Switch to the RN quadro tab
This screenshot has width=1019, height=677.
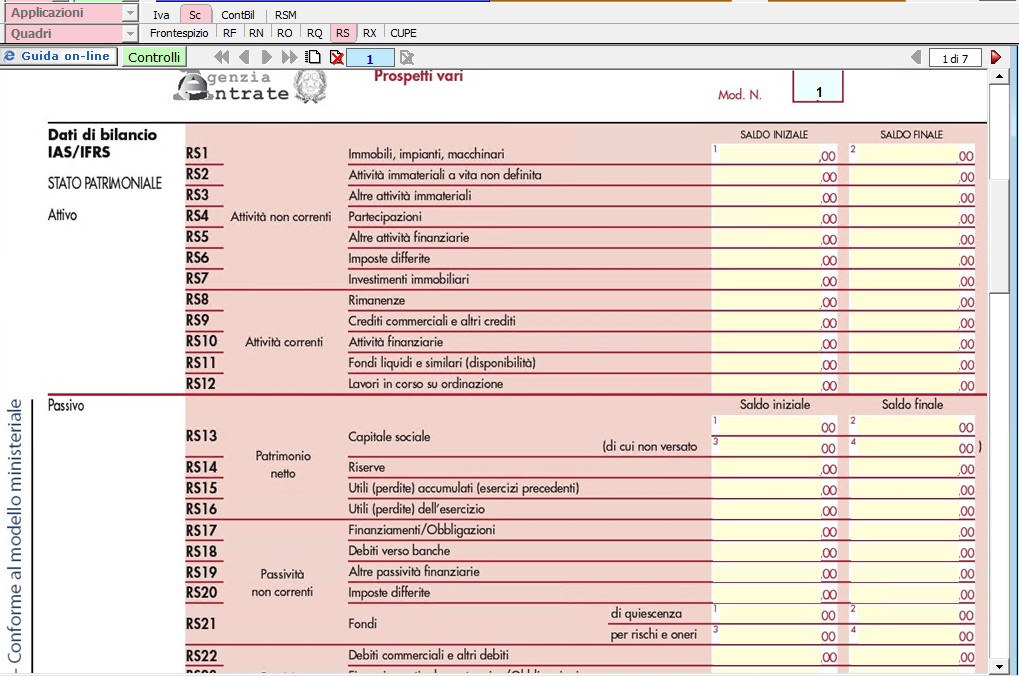click(x=256, y=33)
